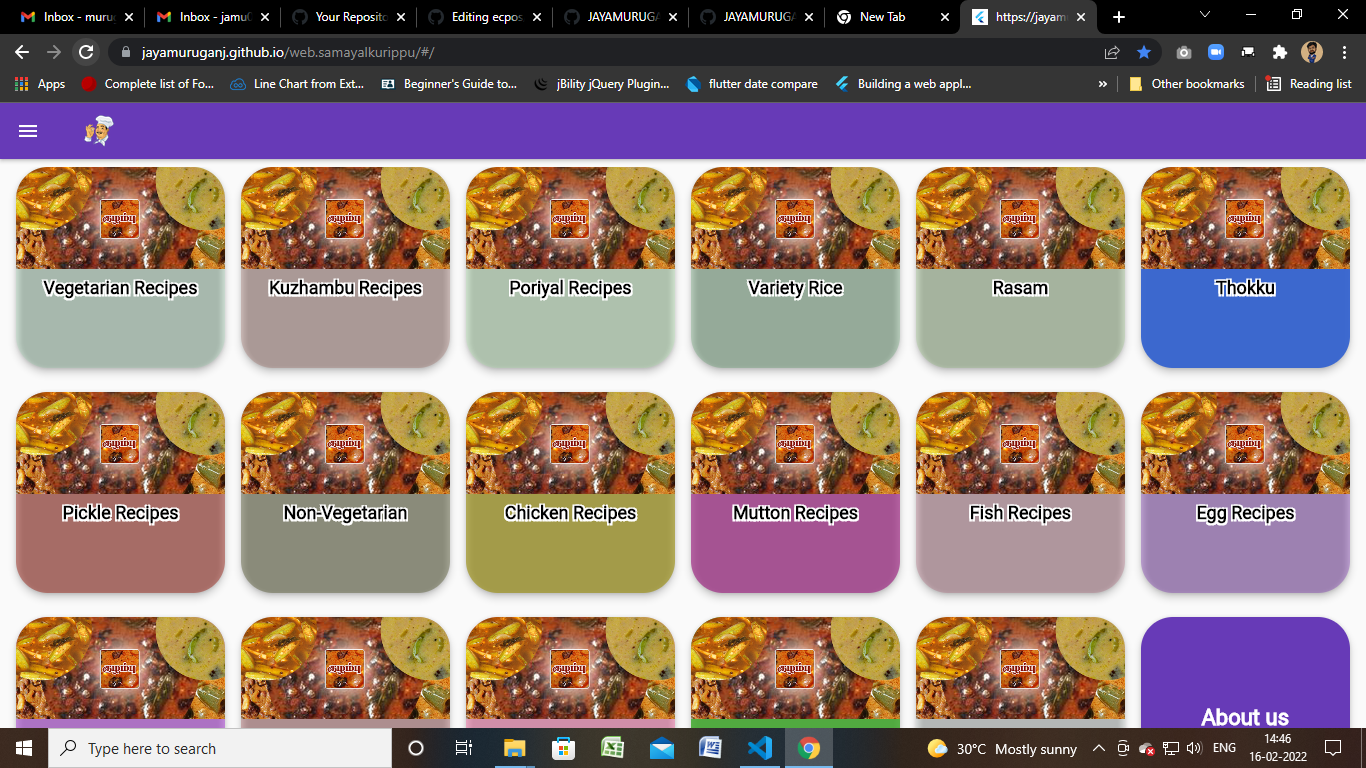
Task: Open flutter date compare bookmark
Action: point(752,84)
